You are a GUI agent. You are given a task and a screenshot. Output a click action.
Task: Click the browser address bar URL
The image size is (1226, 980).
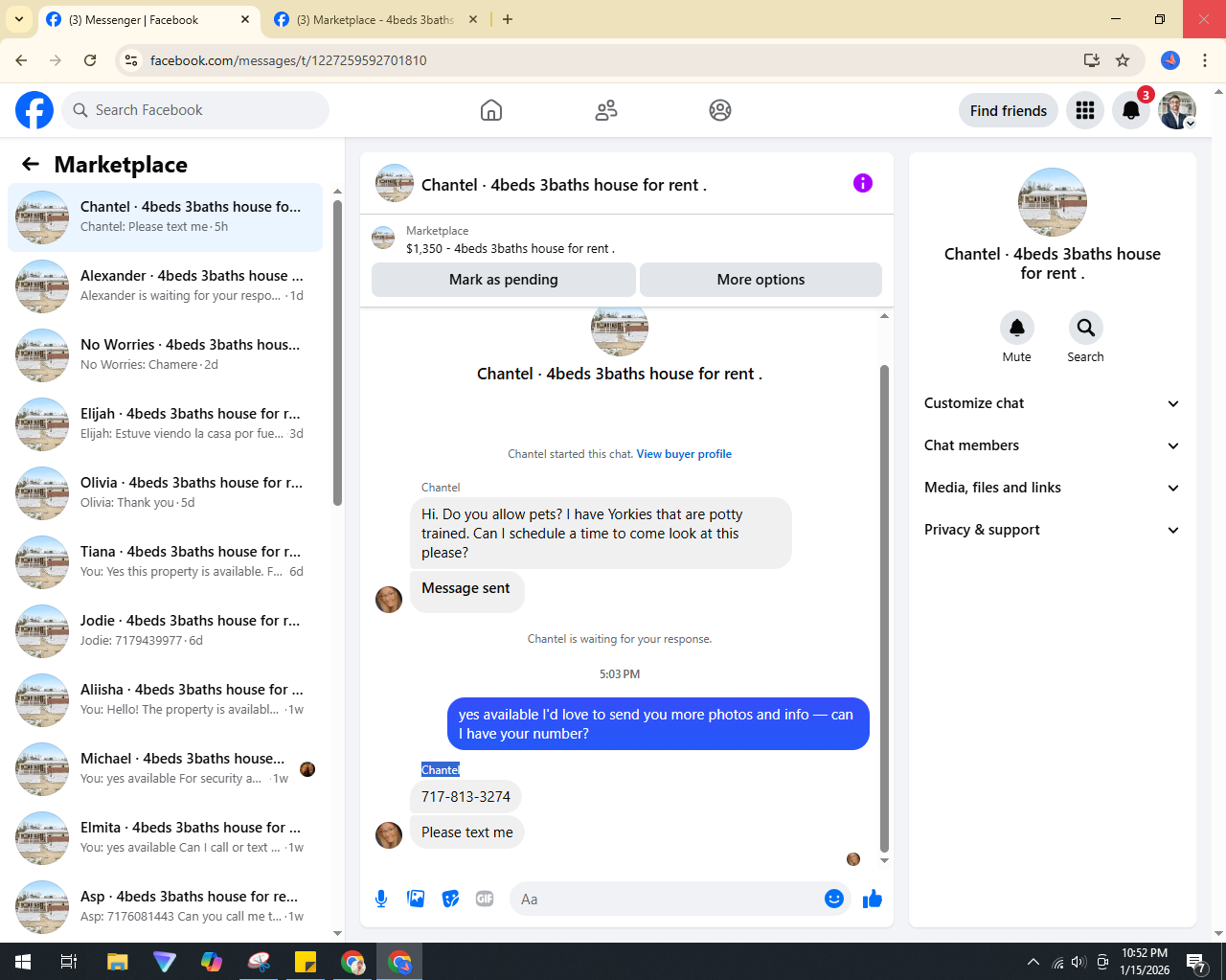tap(288, 60)
